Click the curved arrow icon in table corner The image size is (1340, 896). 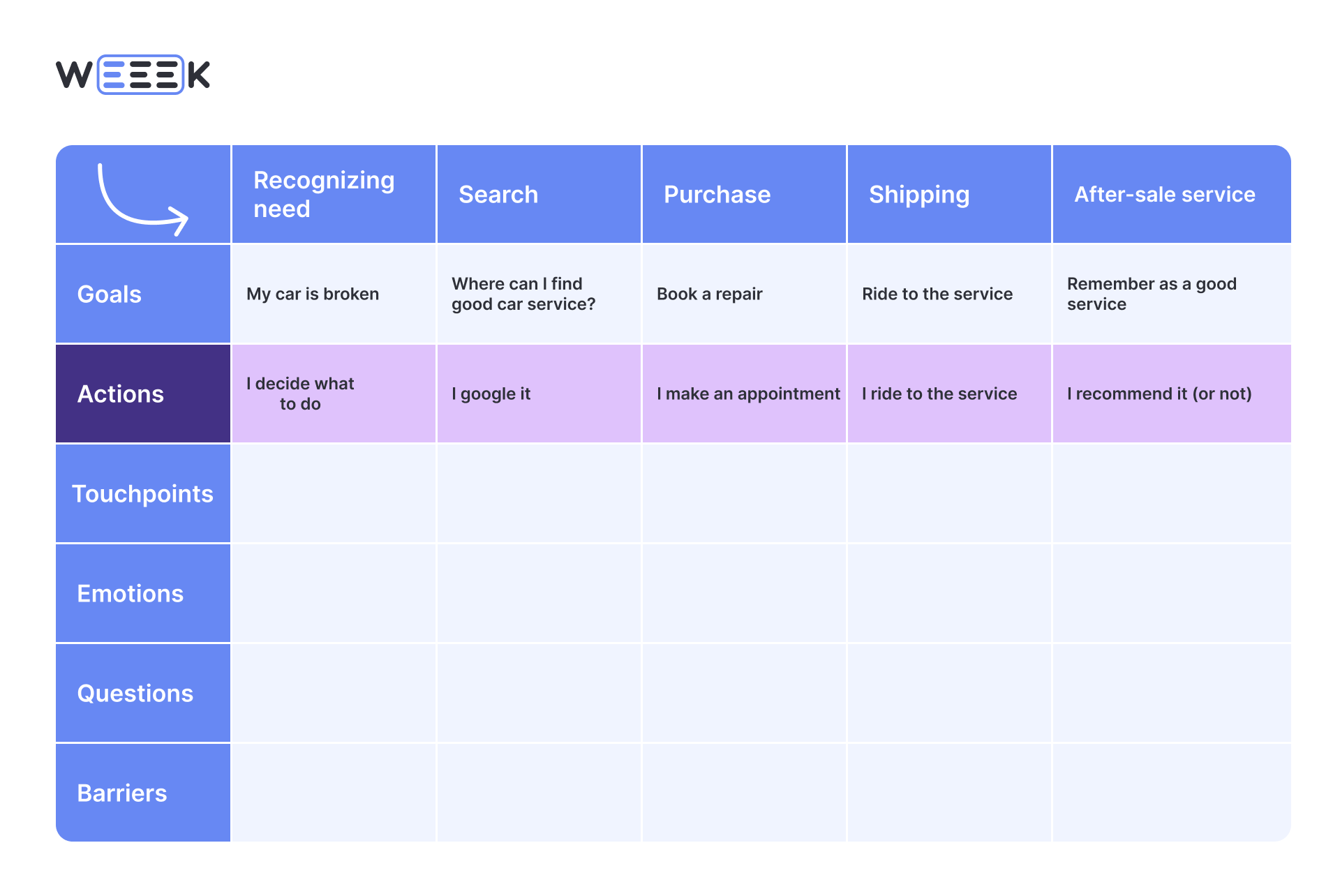point(142,199)
